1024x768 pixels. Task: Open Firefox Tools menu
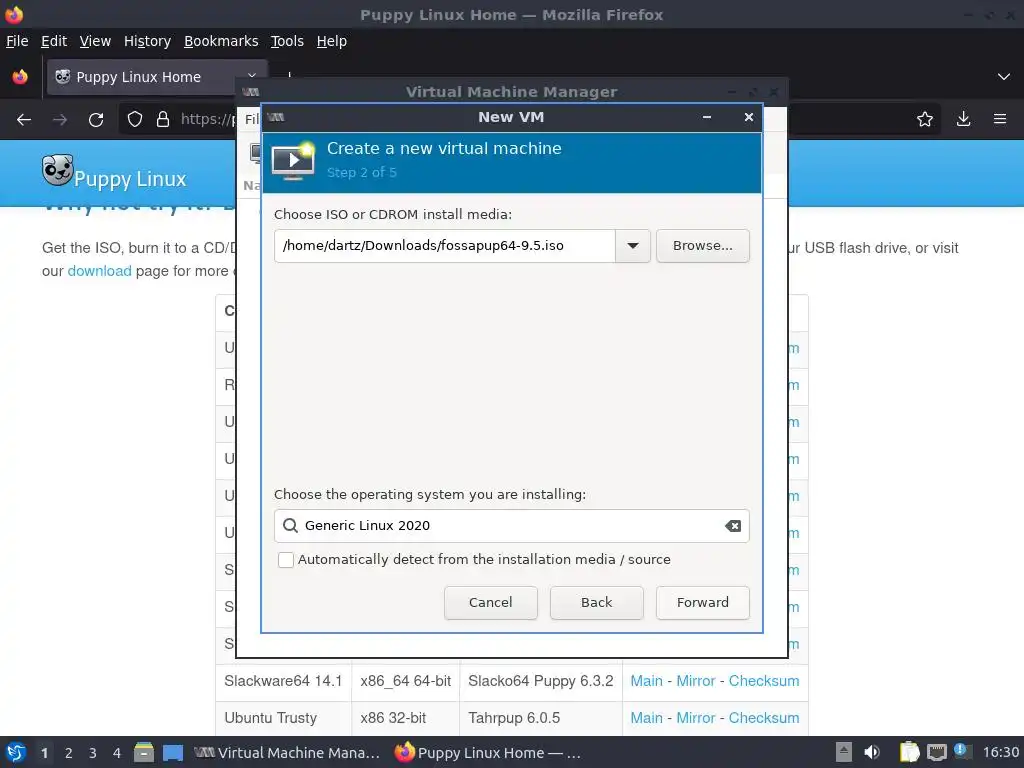(x=287, y=41)
